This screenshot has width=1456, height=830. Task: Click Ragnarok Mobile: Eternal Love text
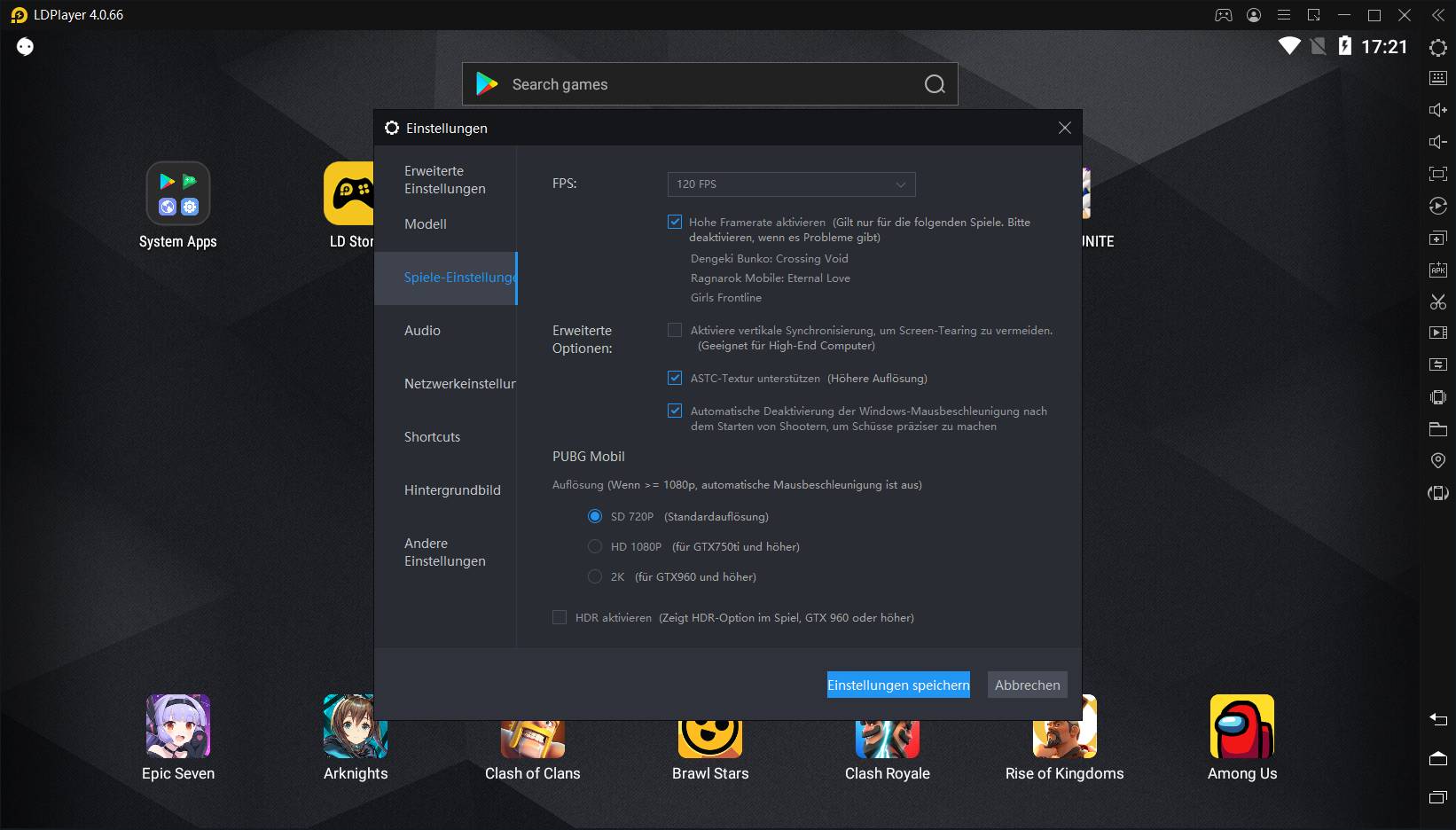(x=771, y=278)
